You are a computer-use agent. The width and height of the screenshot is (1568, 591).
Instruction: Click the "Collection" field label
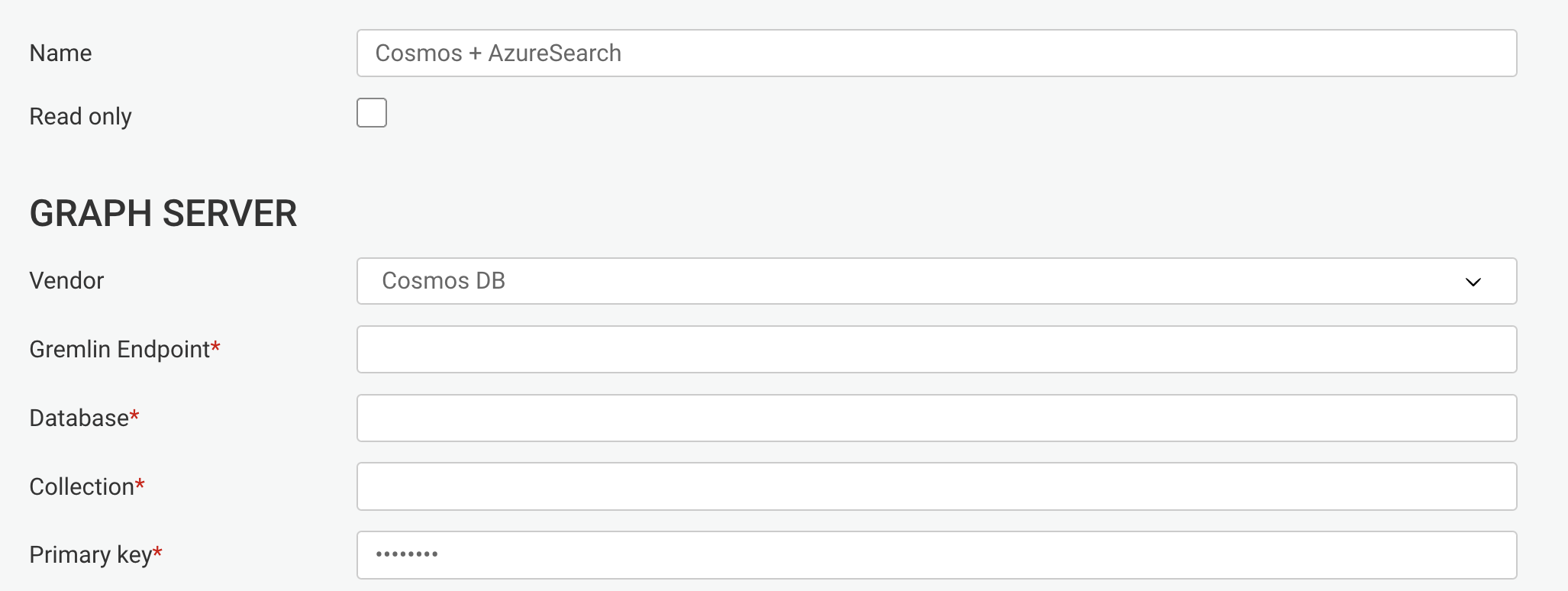pyautogui.click(x=82, y=486)
